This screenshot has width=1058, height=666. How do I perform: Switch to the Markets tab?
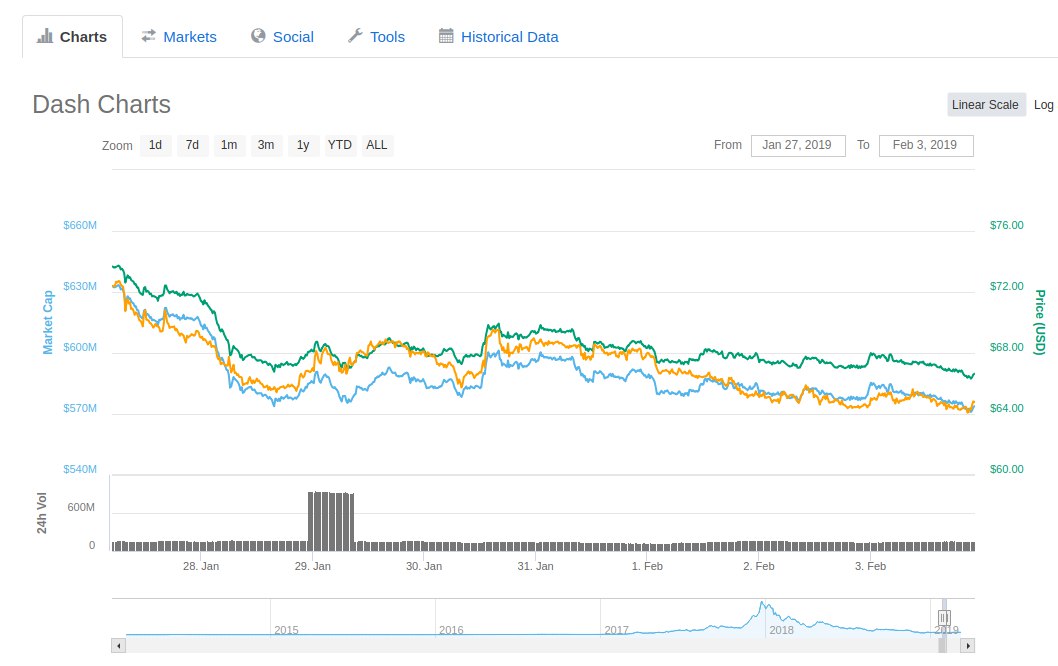(179, 37)
